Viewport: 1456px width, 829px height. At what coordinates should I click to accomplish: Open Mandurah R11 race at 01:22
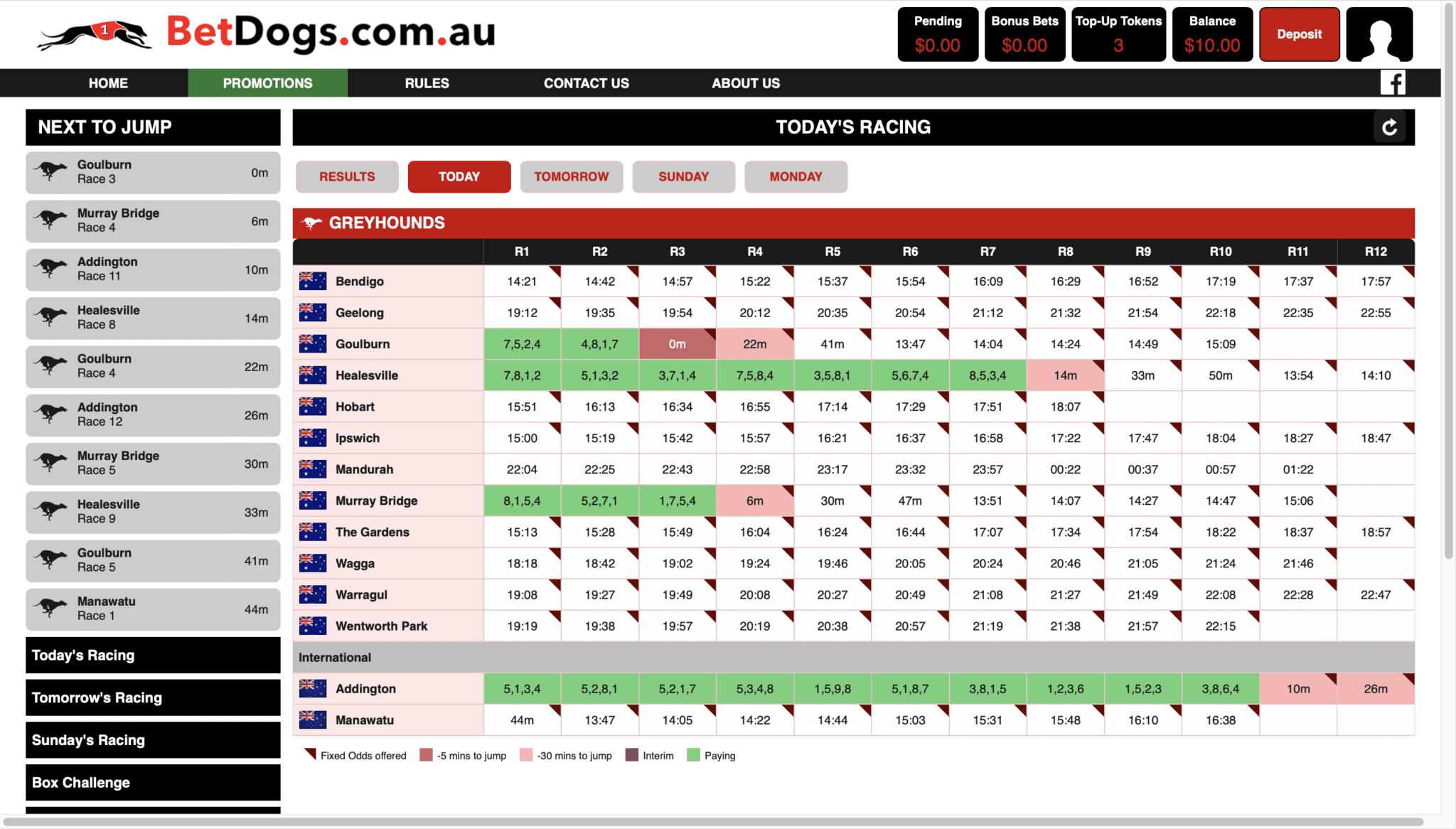1298,469
